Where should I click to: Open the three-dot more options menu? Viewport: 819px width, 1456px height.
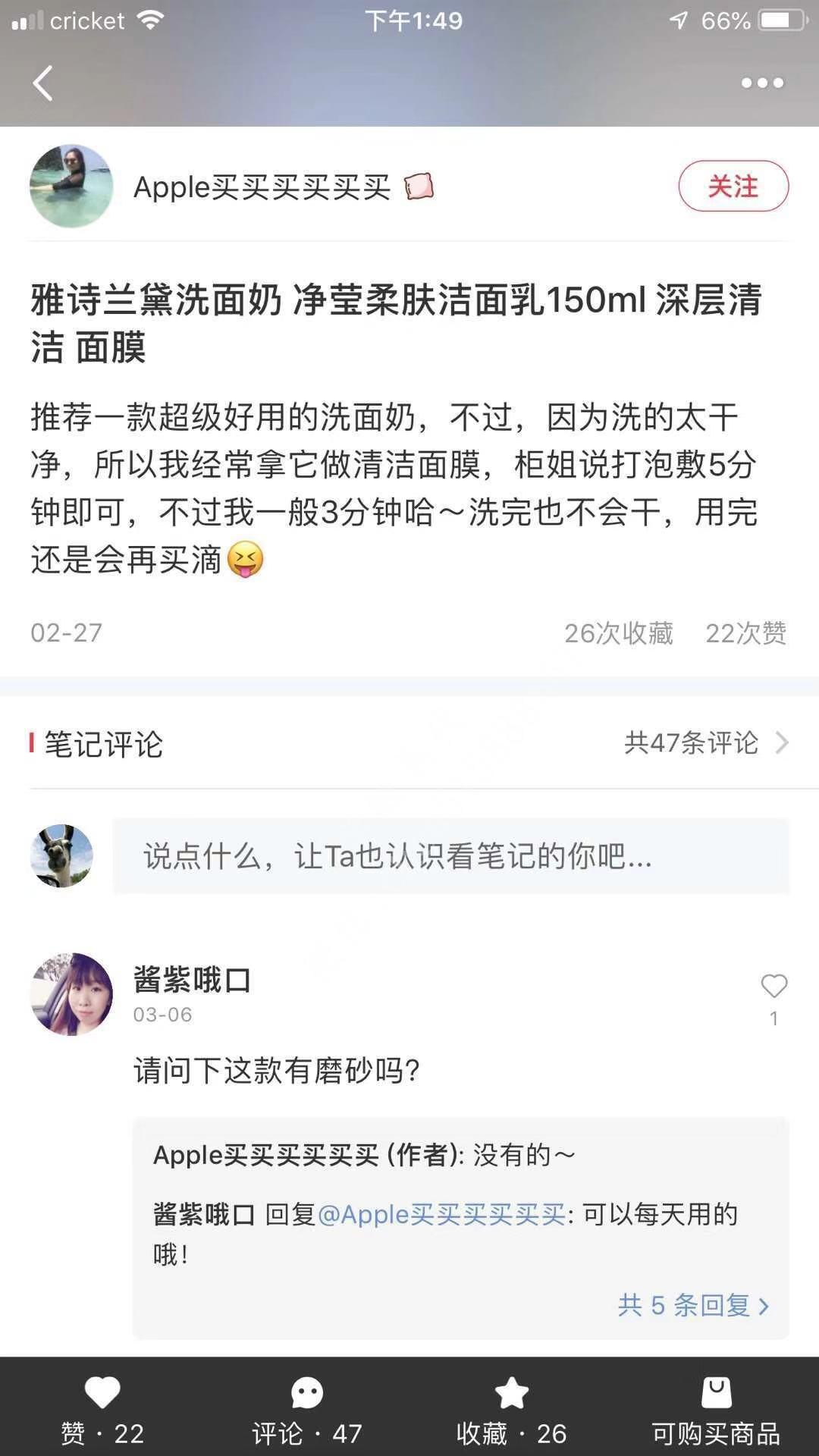762,83
